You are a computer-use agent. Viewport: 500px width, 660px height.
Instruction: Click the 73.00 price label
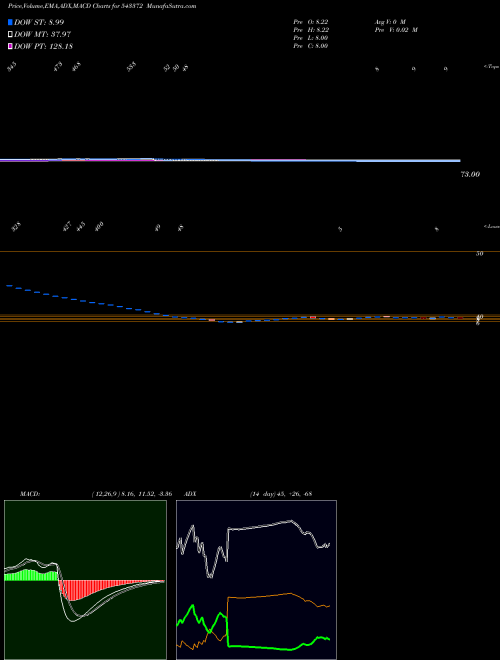point(470,174)
